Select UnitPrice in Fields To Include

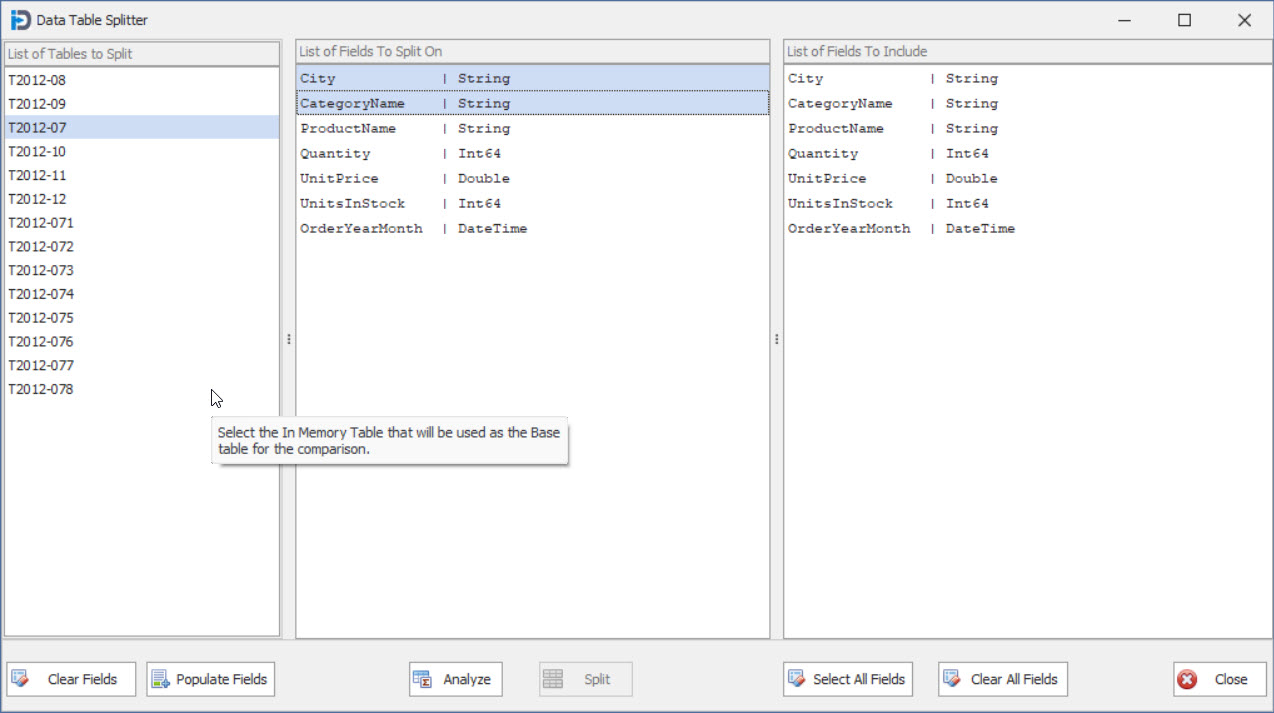[827, 179]
